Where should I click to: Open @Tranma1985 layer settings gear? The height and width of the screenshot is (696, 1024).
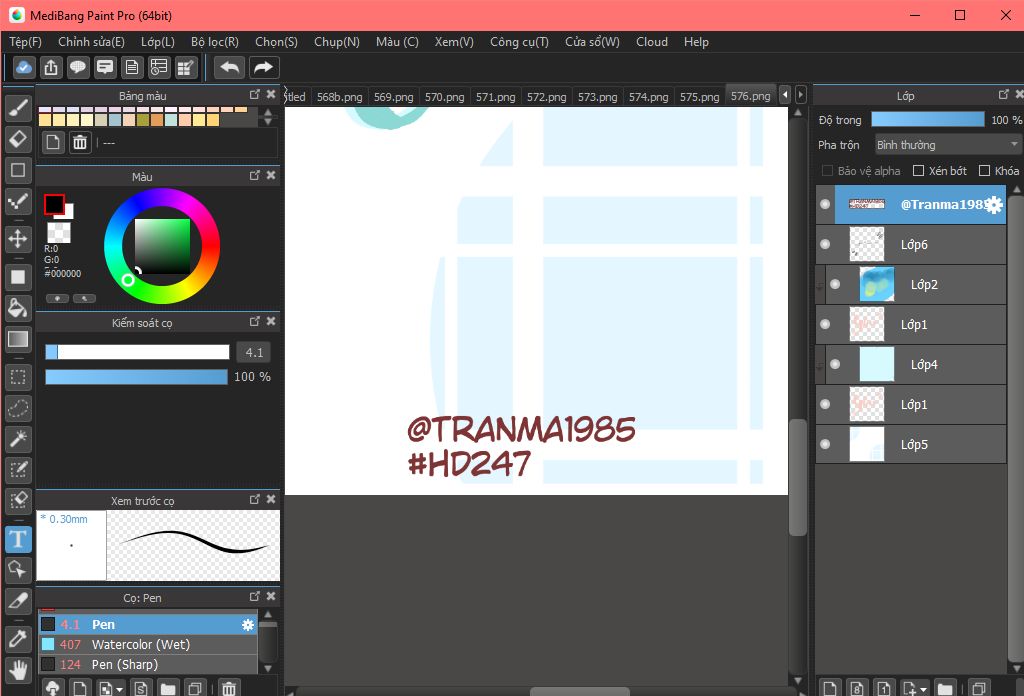[x=994, y=205]
